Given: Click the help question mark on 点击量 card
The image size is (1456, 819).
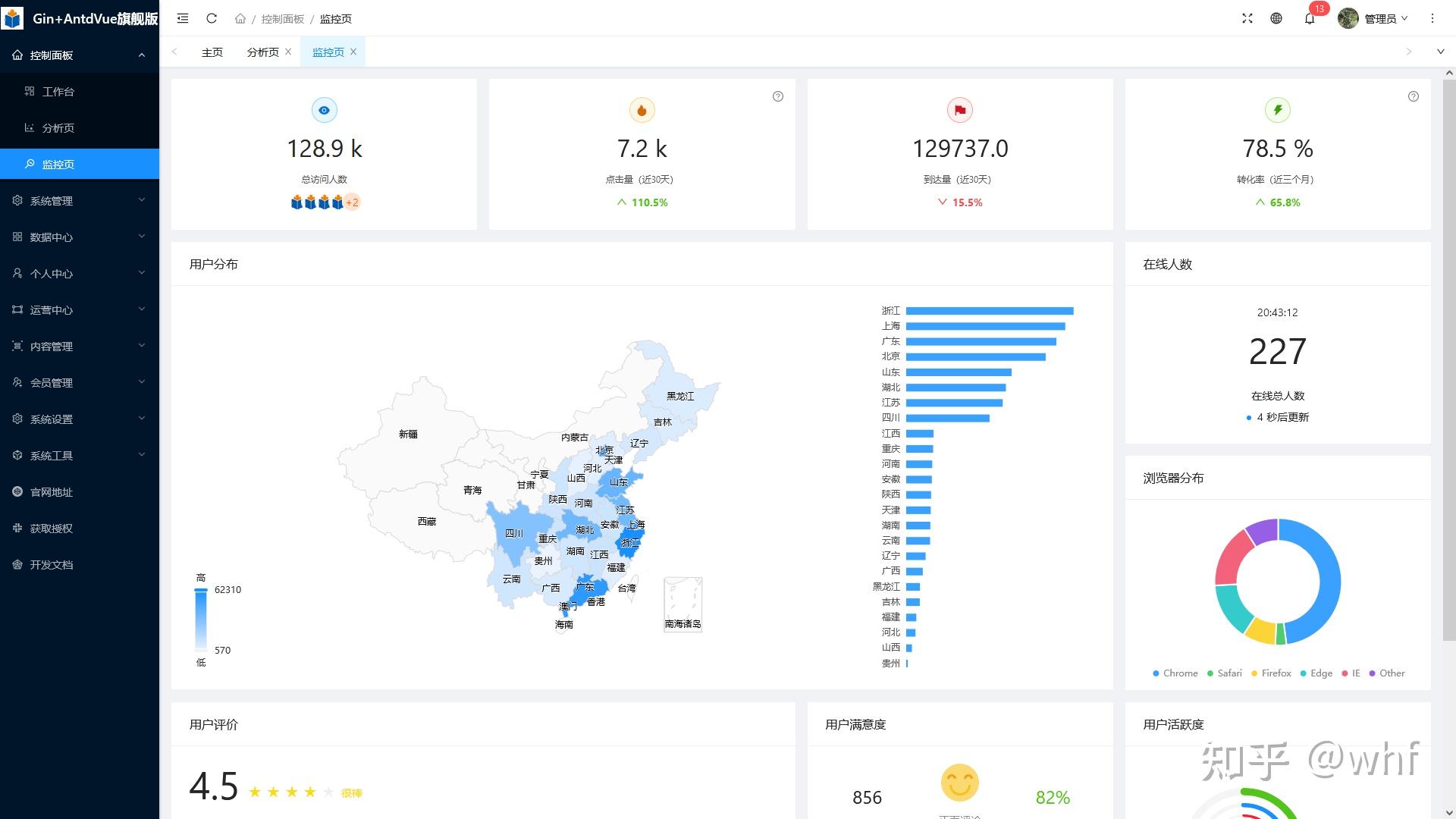Looking at the screenshot, I should point(778,96).
